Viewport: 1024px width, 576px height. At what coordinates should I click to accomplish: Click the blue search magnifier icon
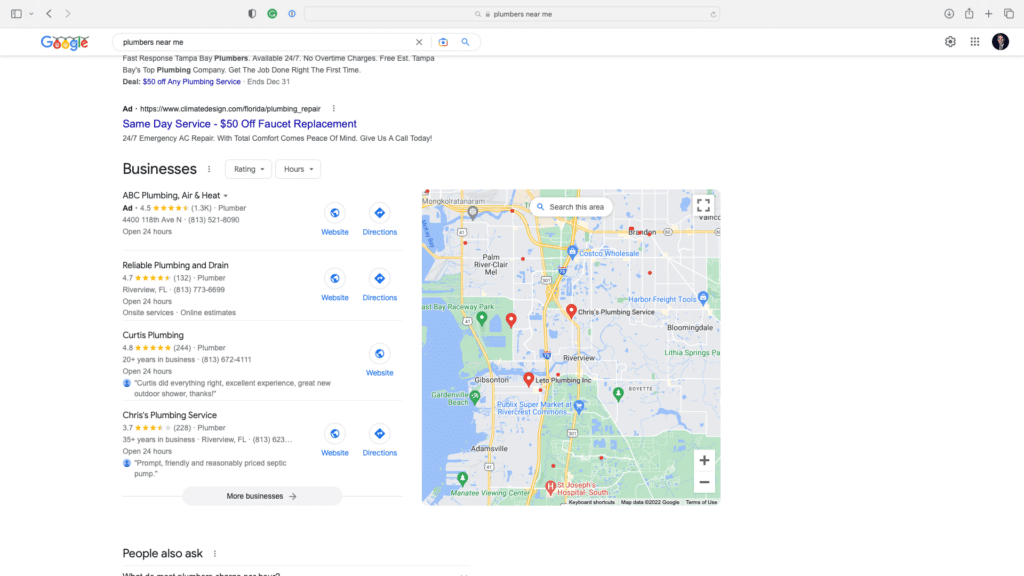[x=466, y=42]
